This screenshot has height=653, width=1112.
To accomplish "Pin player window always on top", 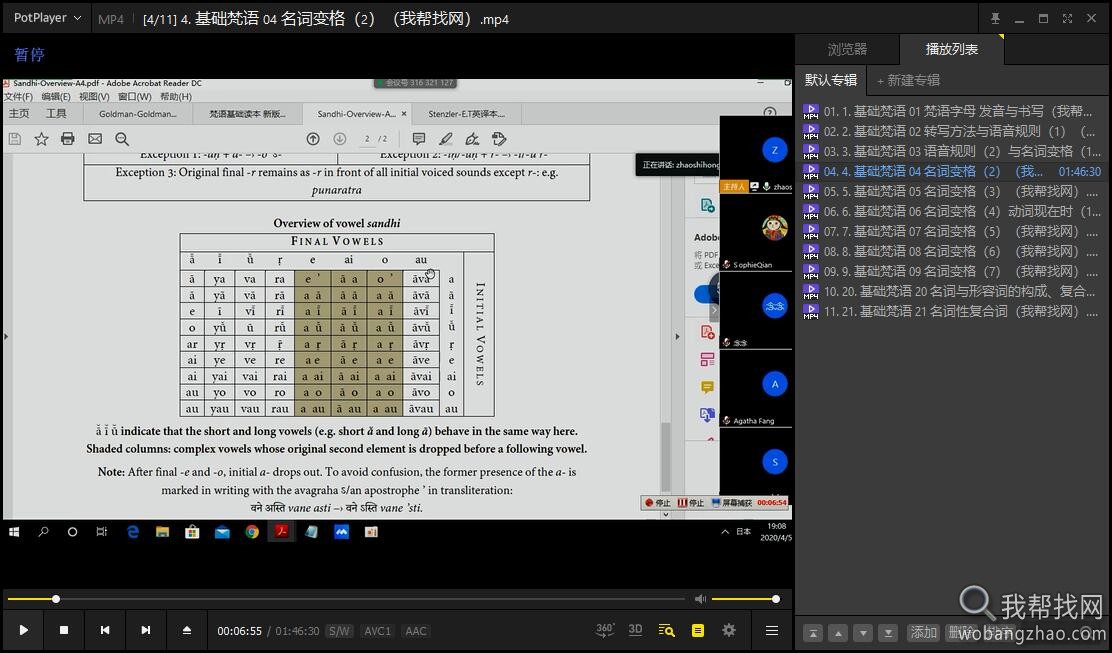I will [x=995, y=18].
